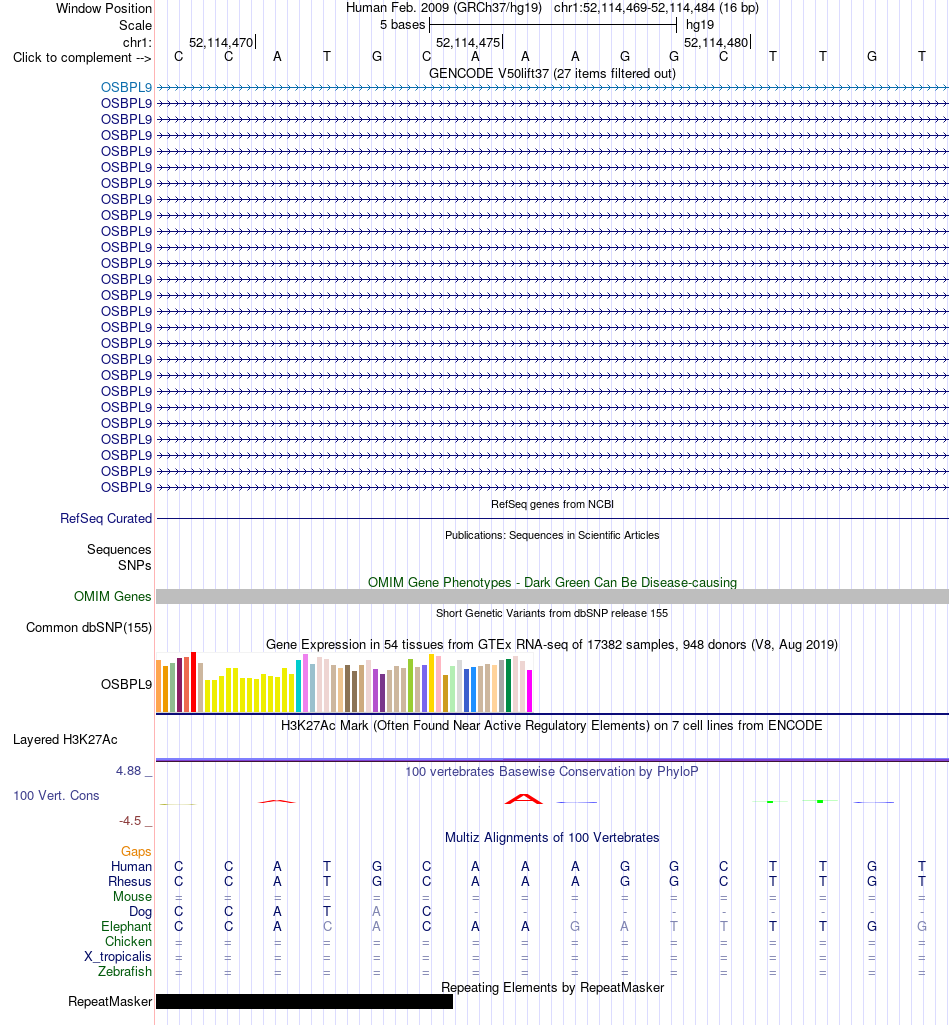Select the Elephant alignment row label
Screen dimensions: 950x1025
pyautogui.click(x=126, y=926)
